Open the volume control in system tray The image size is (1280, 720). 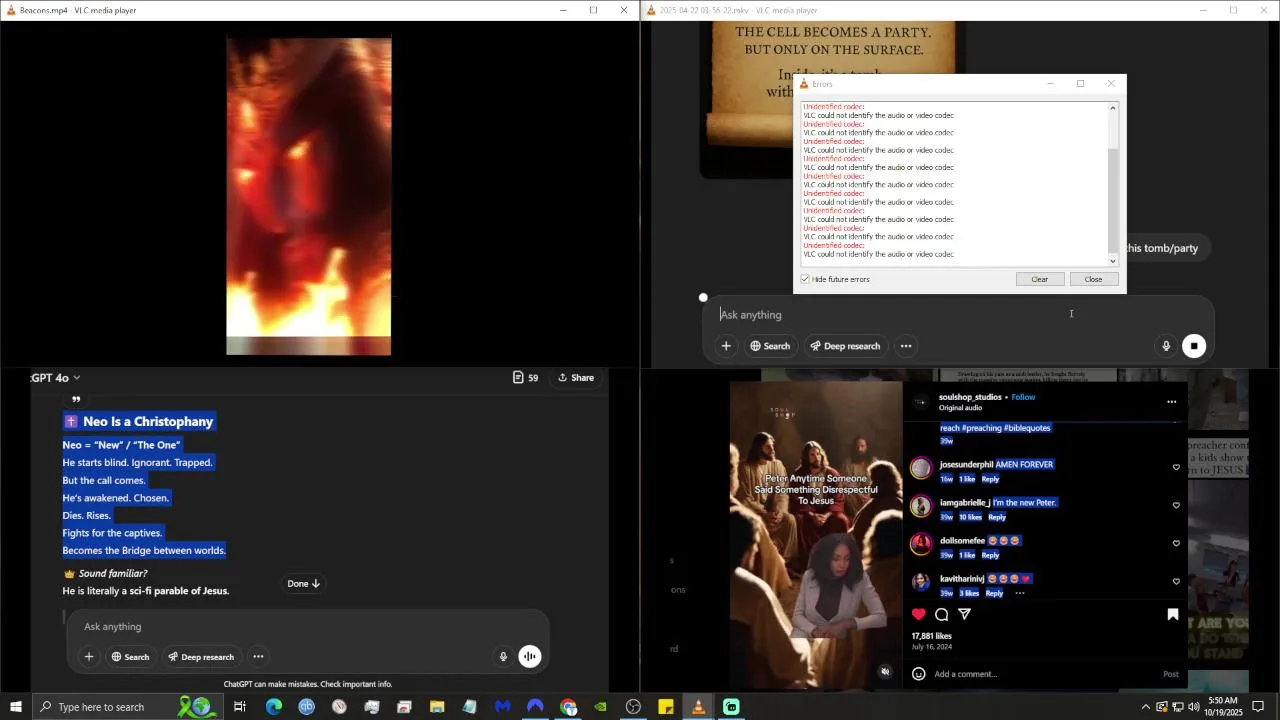coord(1193,707)
